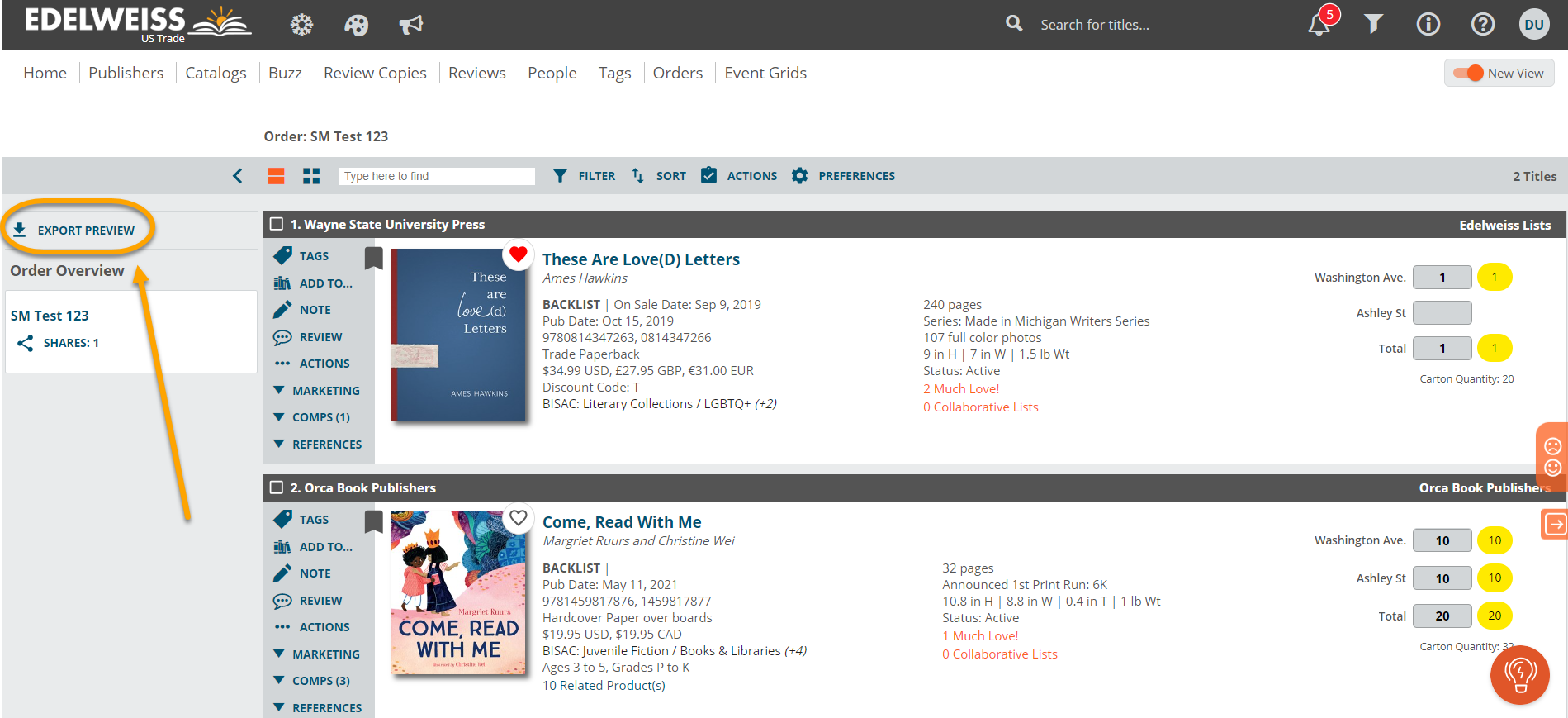This screenshot has height=718, width=1568.
Task: Expand REFERENCES for Come, Read With Me
Action: (318, 708)
